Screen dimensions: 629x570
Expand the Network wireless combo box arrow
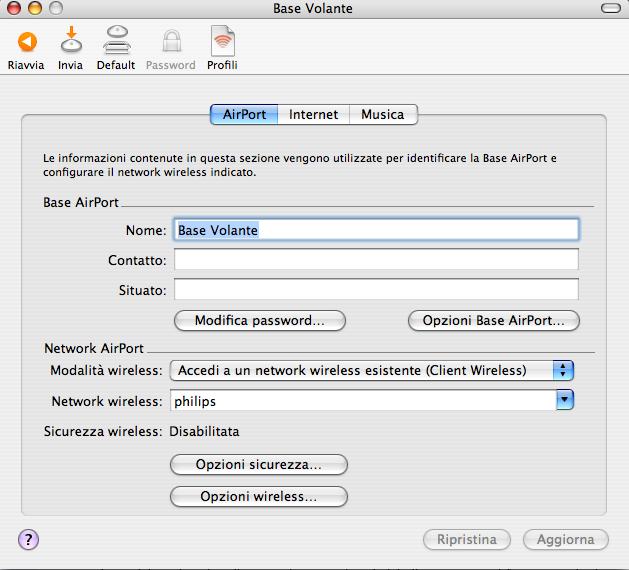pos(565,400)
